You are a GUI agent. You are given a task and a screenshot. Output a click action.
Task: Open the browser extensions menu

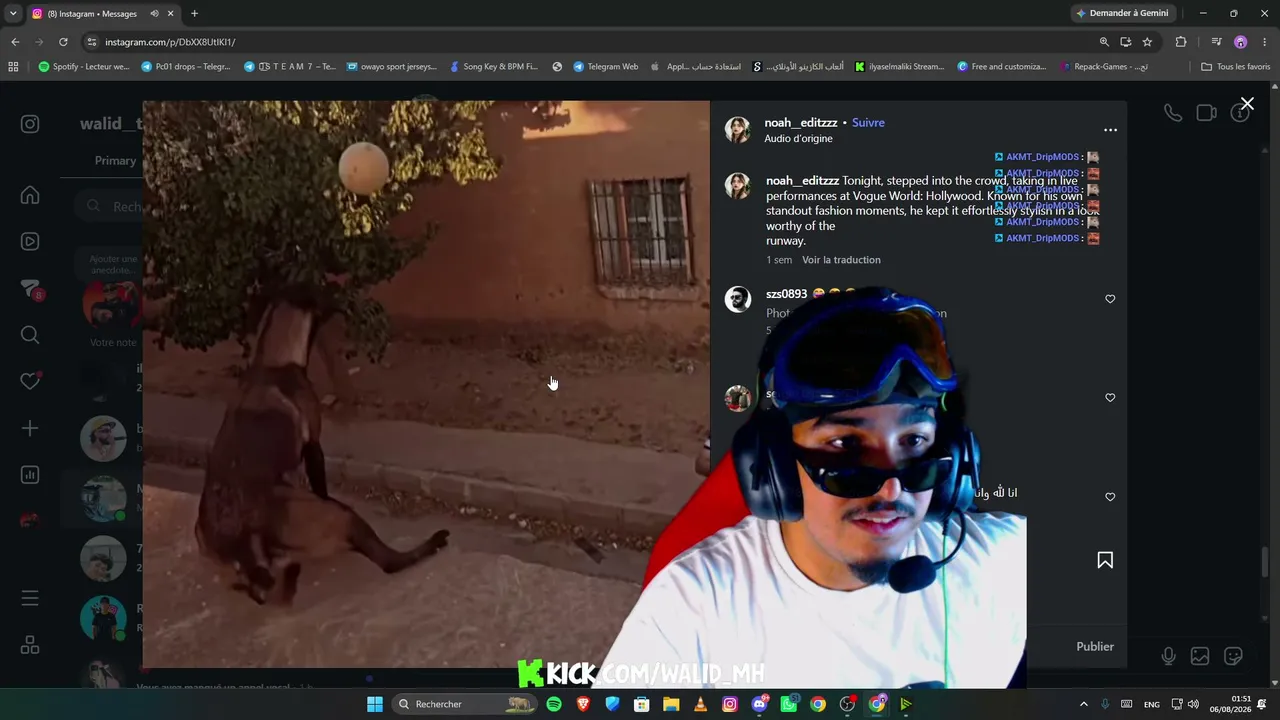point(1181,42)
